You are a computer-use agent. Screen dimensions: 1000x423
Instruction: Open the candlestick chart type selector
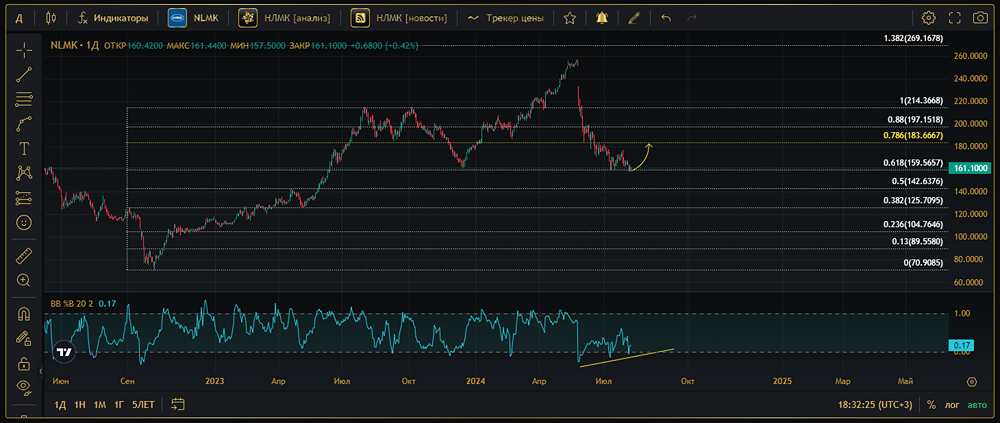(x=51, y=18)
